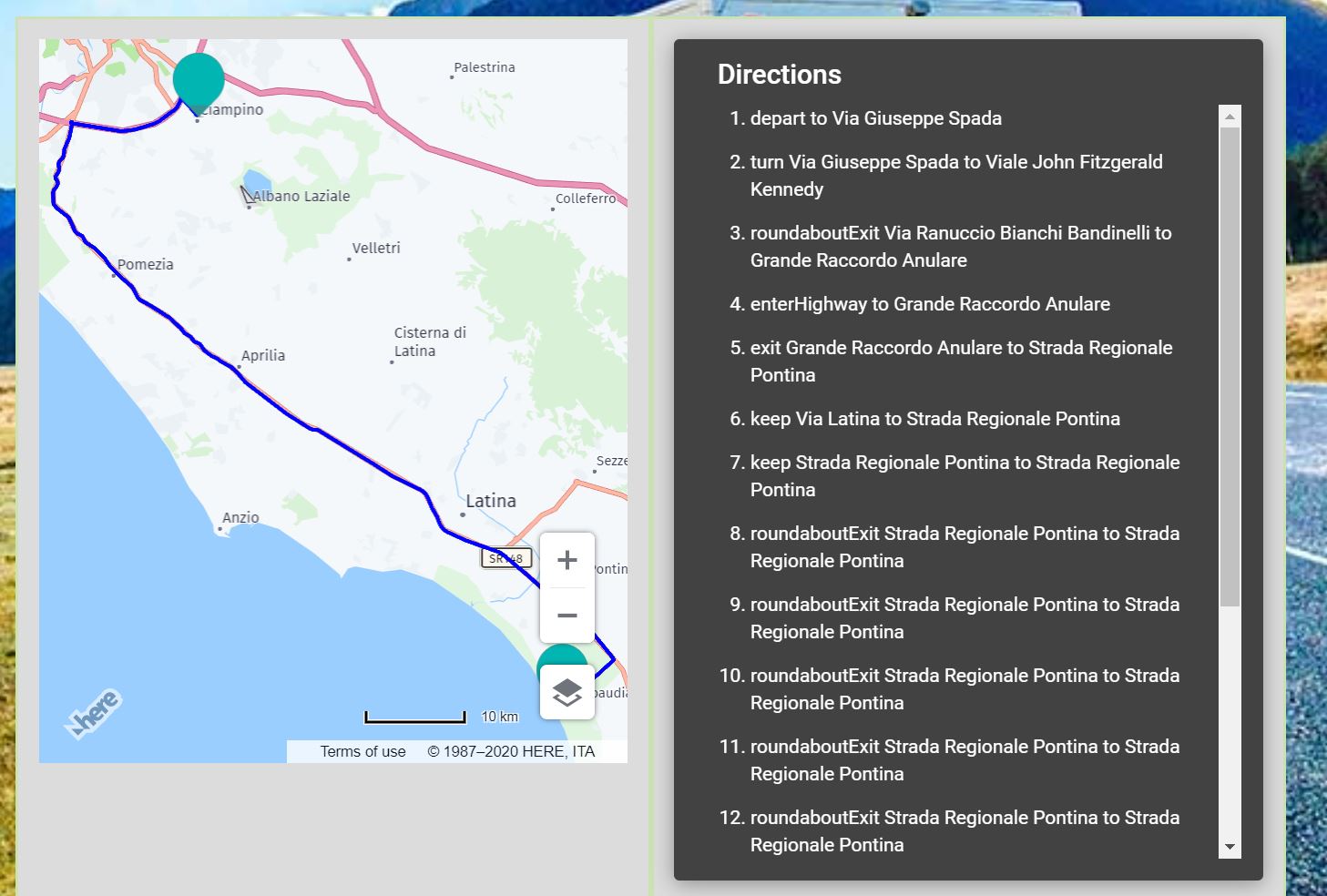Screen dimensions: 1327x896
Task: Click the Directions heading
Action: point(780,75)
